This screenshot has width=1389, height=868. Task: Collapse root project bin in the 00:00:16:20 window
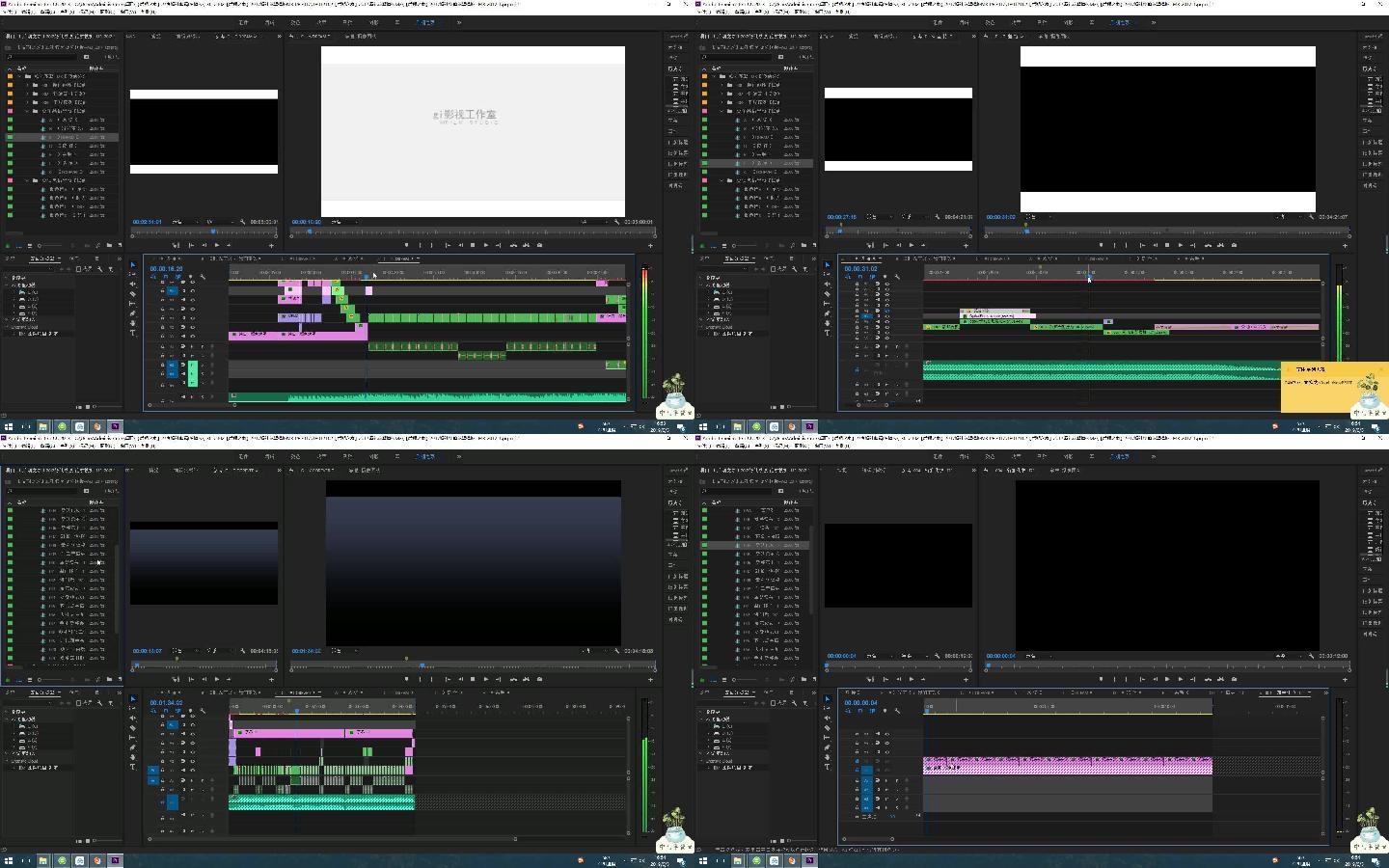[x=19, y=76]
